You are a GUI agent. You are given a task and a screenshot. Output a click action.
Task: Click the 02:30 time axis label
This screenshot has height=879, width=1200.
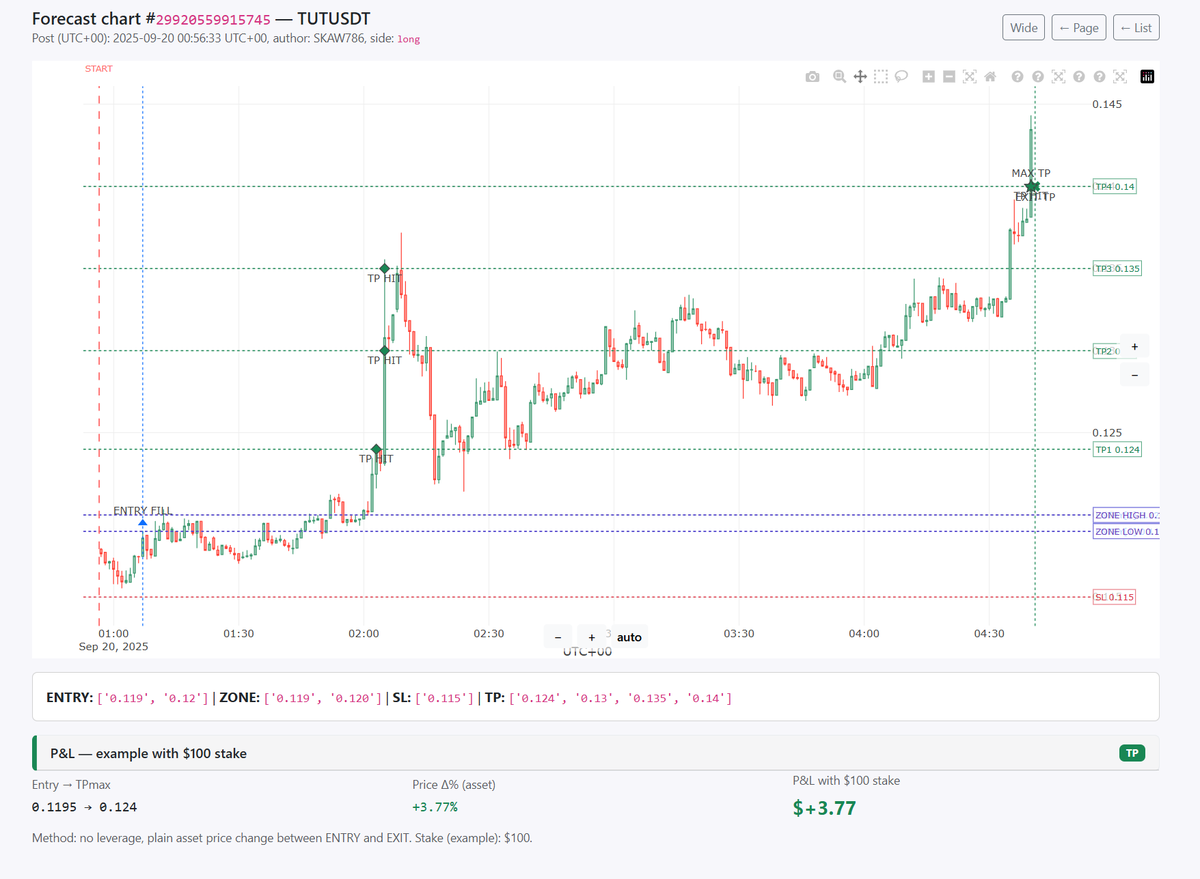pyautogui.click(x=489, y=633)
